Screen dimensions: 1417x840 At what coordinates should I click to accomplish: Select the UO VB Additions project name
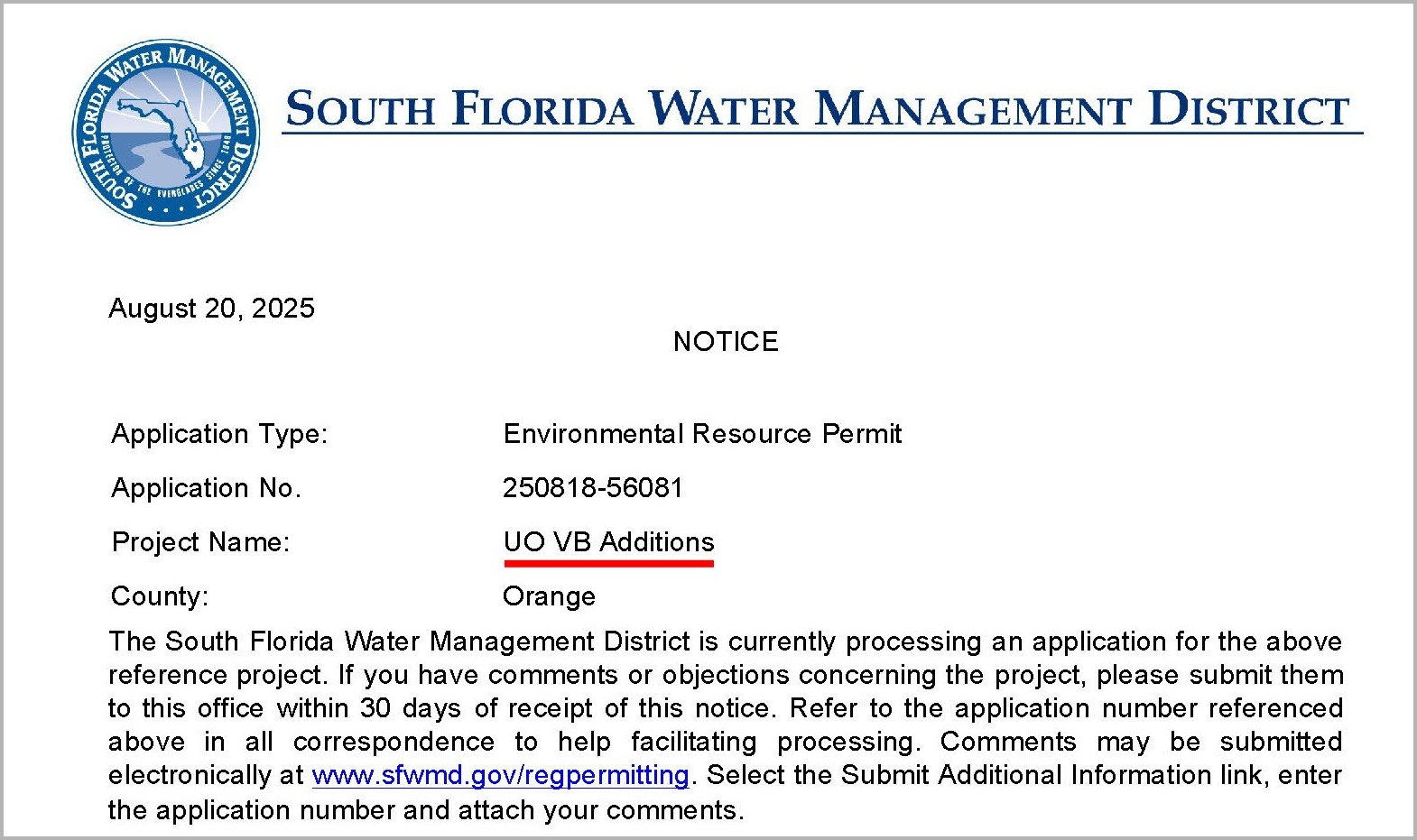(x=608, y=542)
